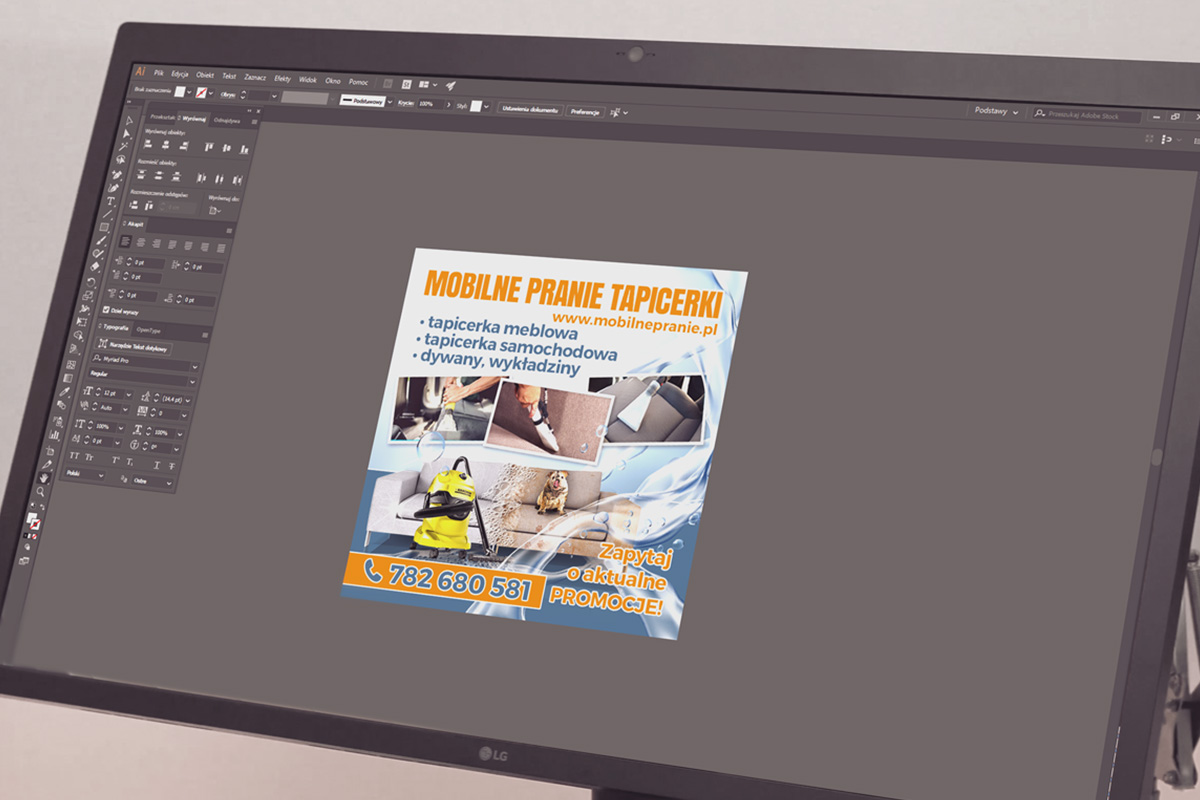Click the Preferencje button

pos(585,111)
